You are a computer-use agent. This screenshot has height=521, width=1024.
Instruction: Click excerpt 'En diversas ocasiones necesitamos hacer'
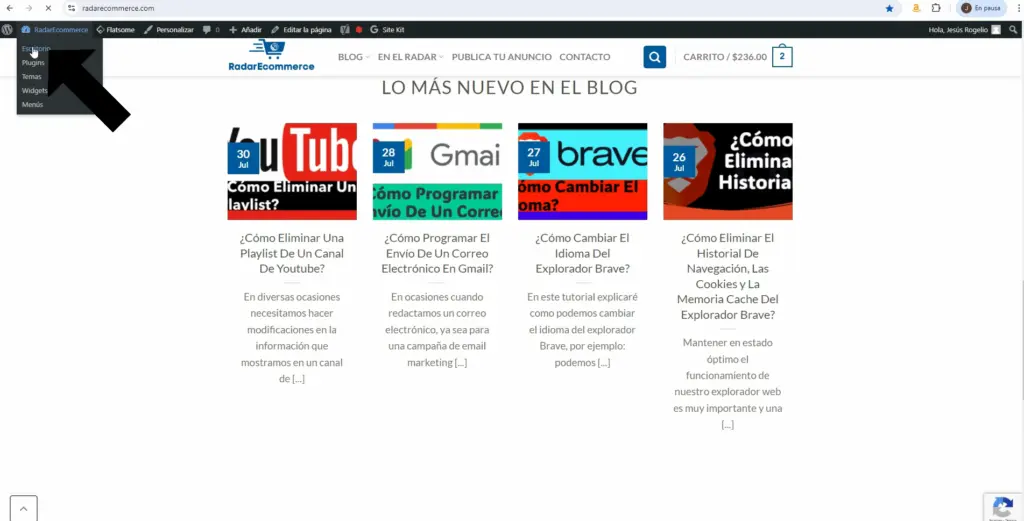[292, 338]
